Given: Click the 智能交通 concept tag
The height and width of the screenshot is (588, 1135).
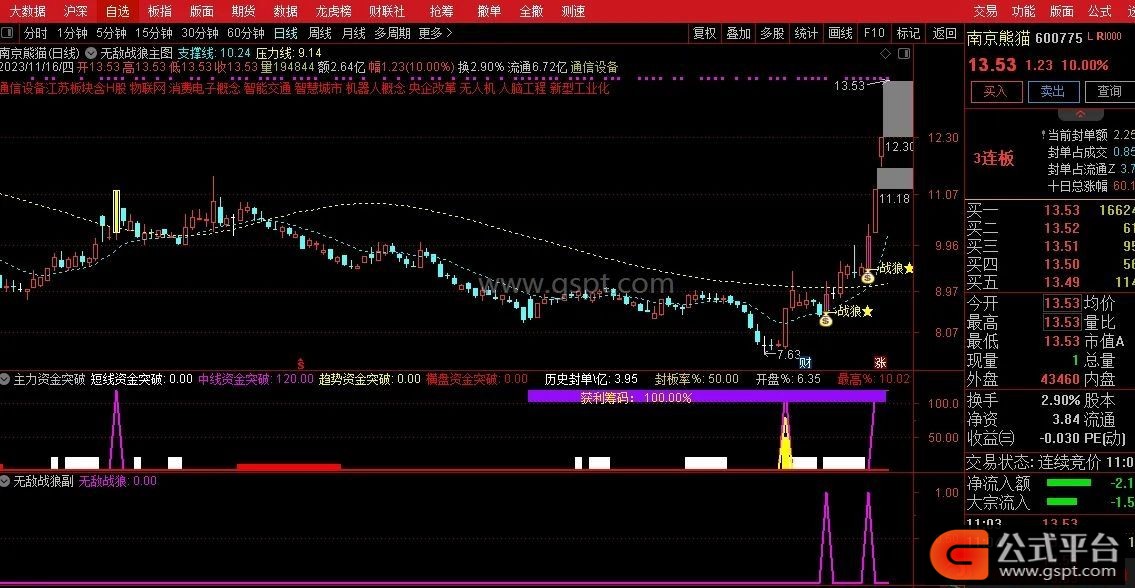Looking at the screenshot, I should click(268, 88).
